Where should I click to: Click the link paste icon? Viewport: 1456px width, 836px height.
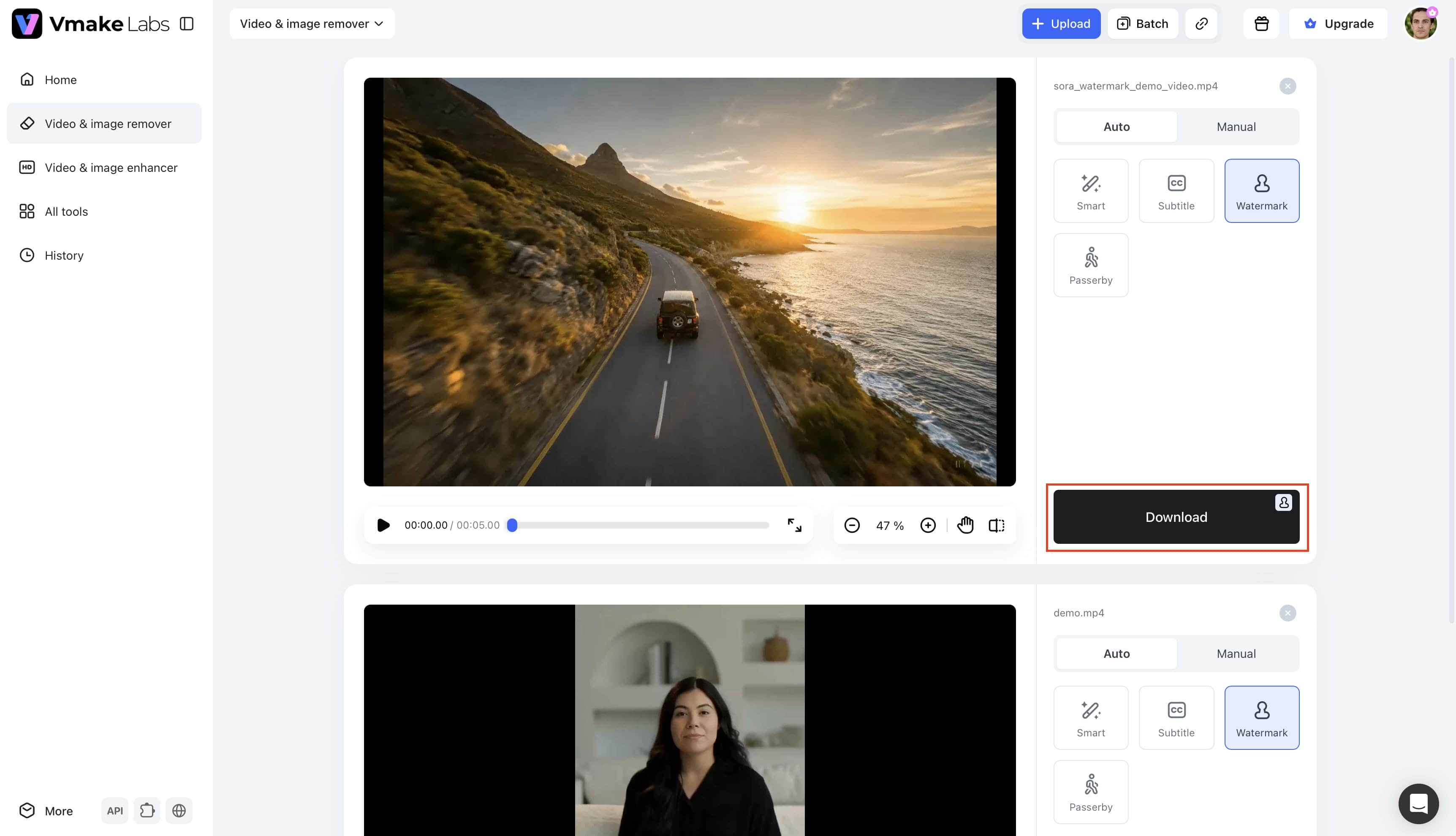click(x=1202, y=24)
